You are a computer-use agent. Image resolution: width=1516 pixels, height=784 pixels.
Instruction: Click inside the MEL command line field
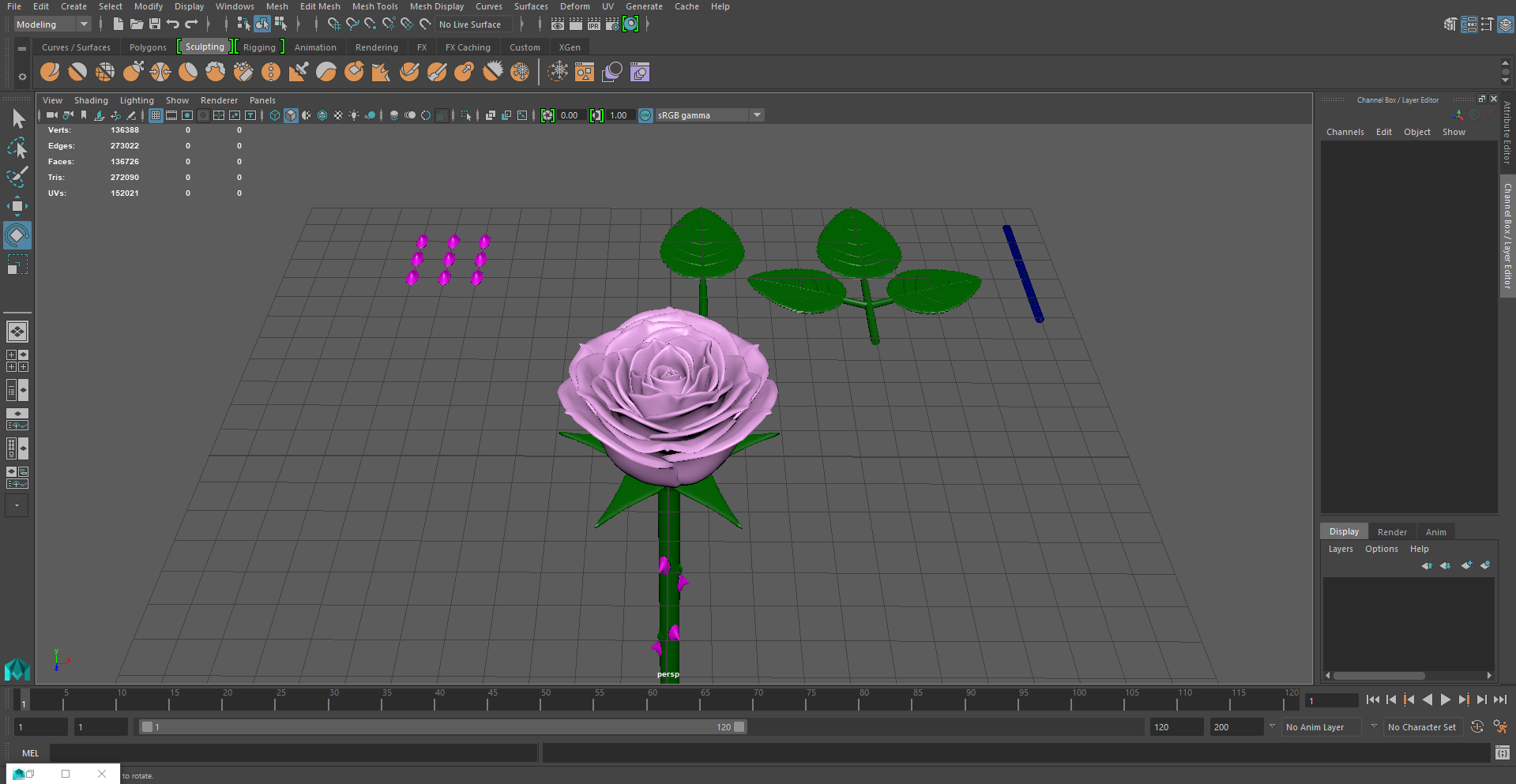tap(292, 752)
